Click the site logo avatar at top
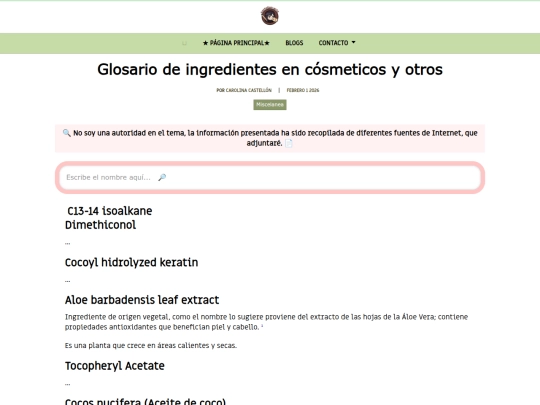 270,16
